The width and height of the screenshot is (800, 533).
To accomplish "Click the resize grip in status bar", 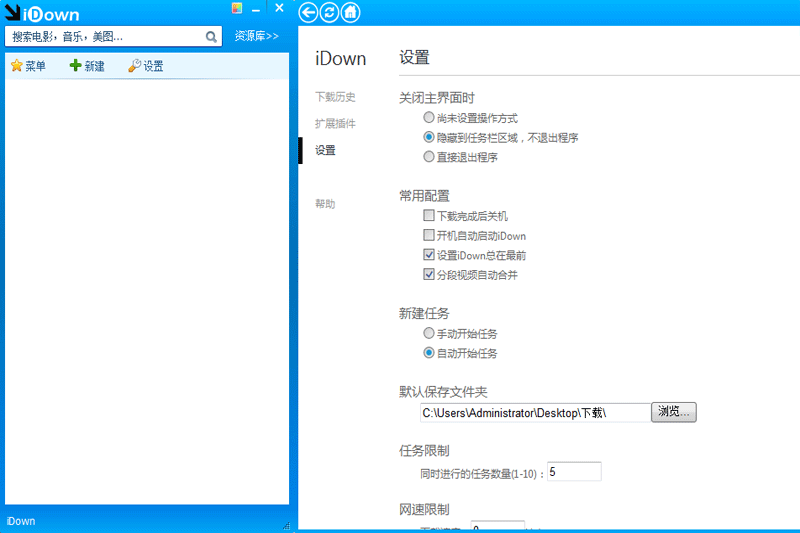I will (286, 526).
